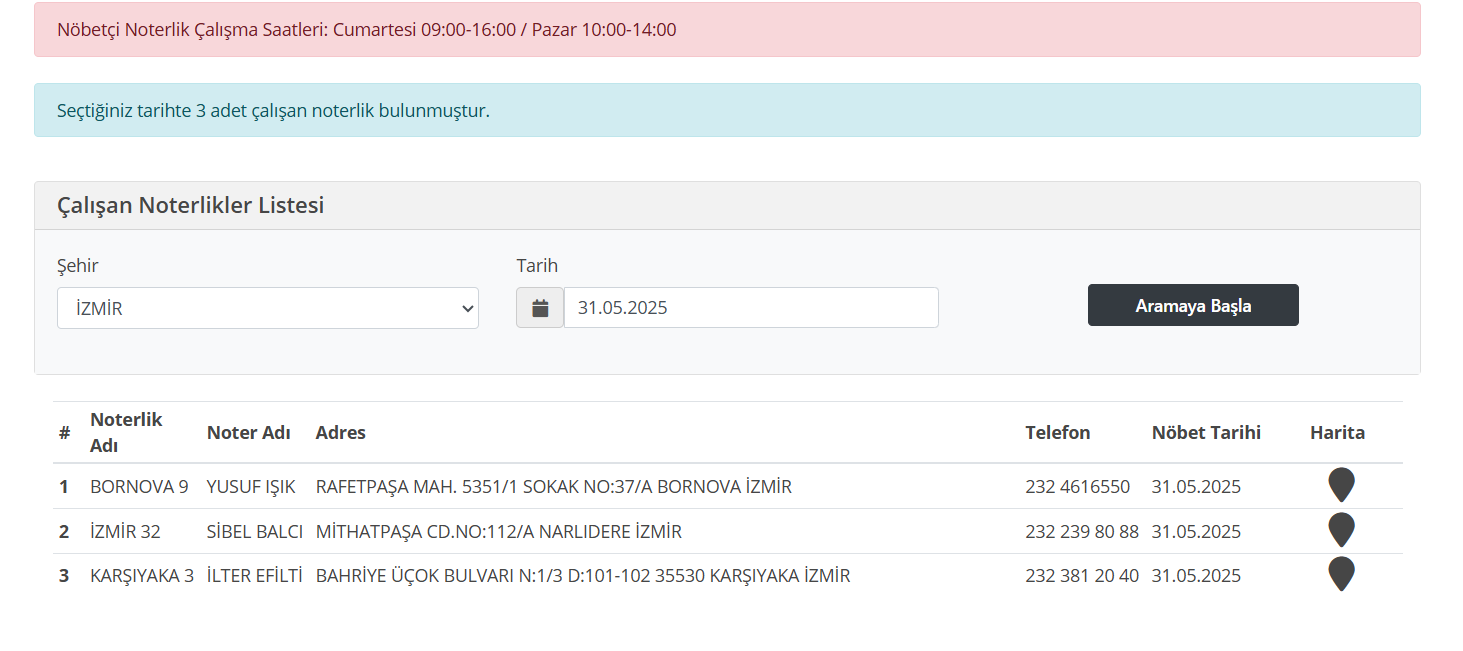This screenshot has width=1463, height=651.
Task: Click the 3 adet çalışan noterlik message
Action: pos(727,110)
